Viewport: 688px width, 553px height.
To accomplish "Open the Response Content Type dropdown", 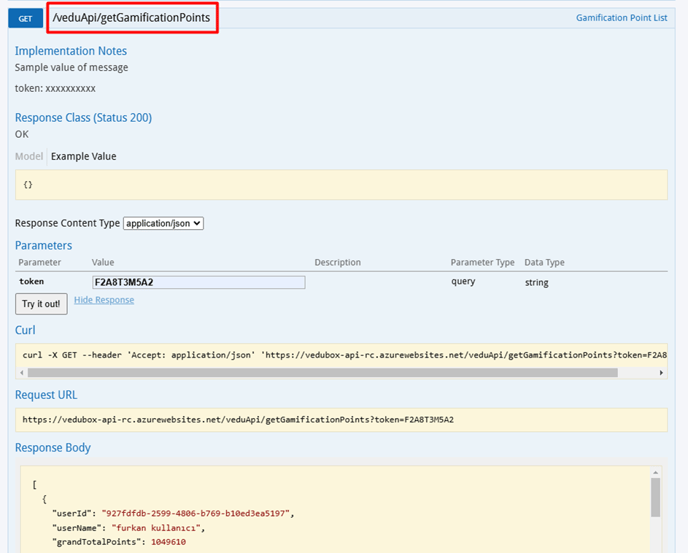I will pos(164,223).
